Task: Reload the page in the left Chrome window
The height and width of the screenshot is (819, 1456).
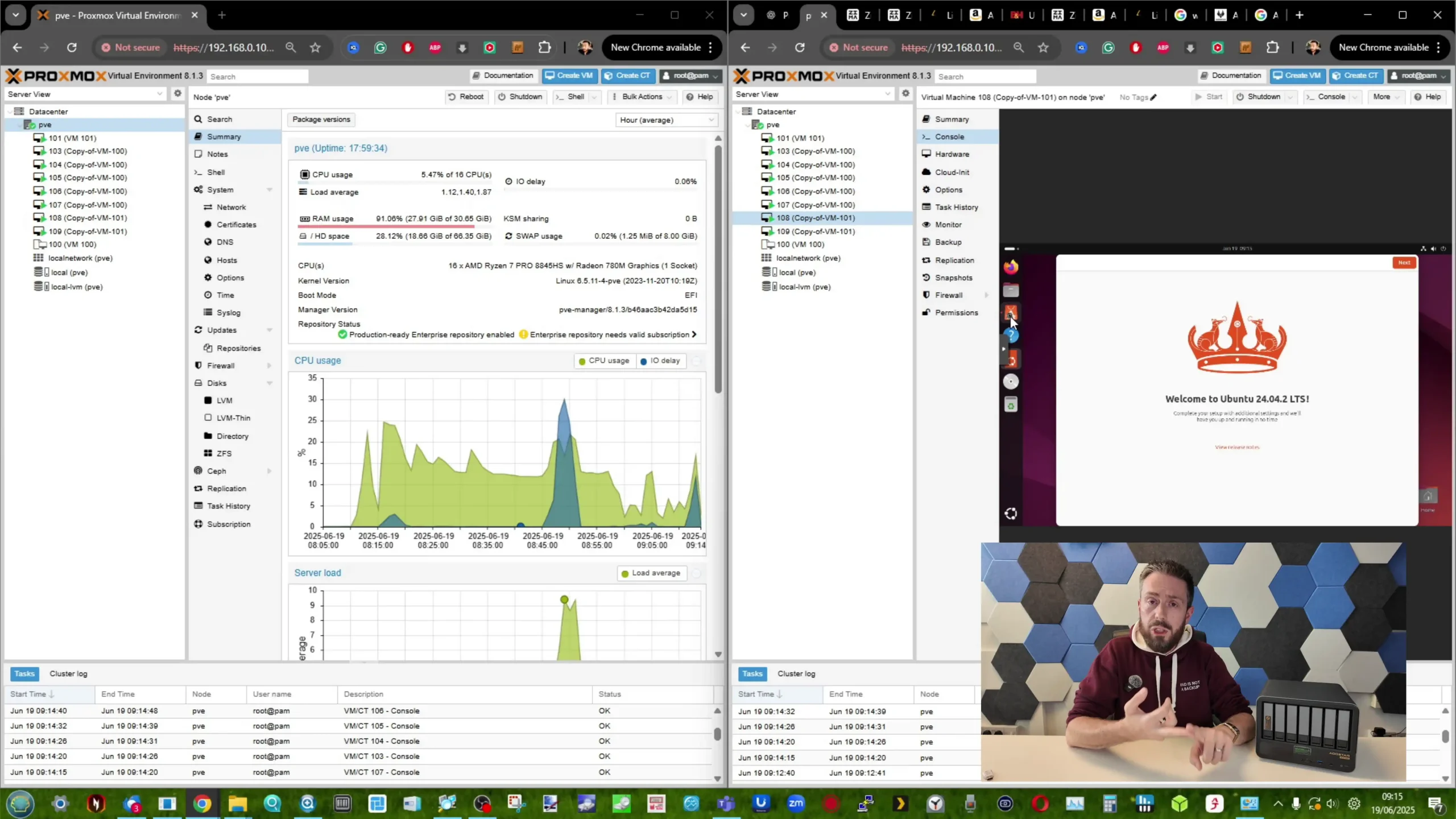Action: pyautogui.click(x=72, y=48)
